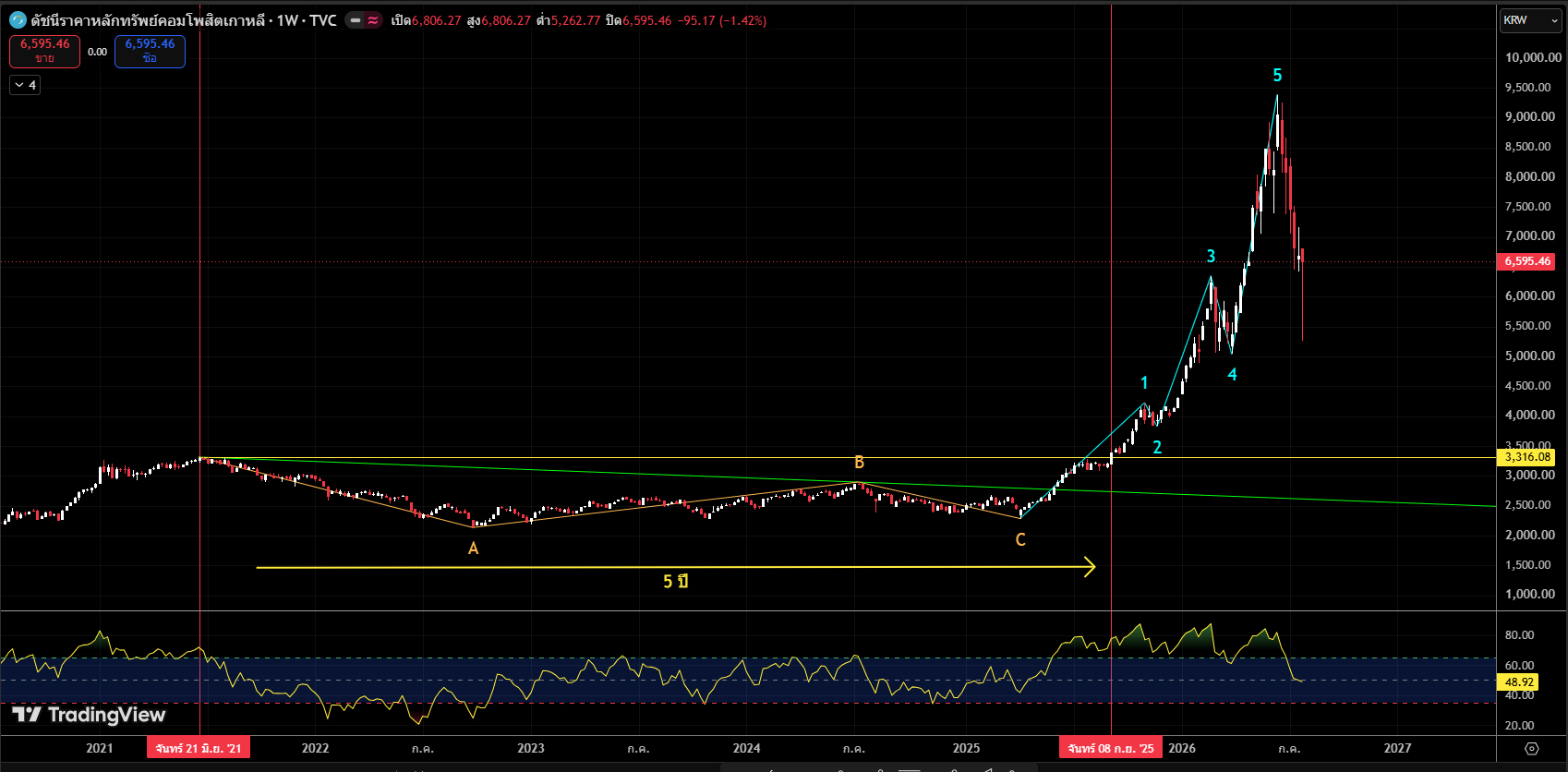This screenshot has width=1568, height=772.
Task: Click the 10,000.00 price axis label
Action: pos(1533,57)
